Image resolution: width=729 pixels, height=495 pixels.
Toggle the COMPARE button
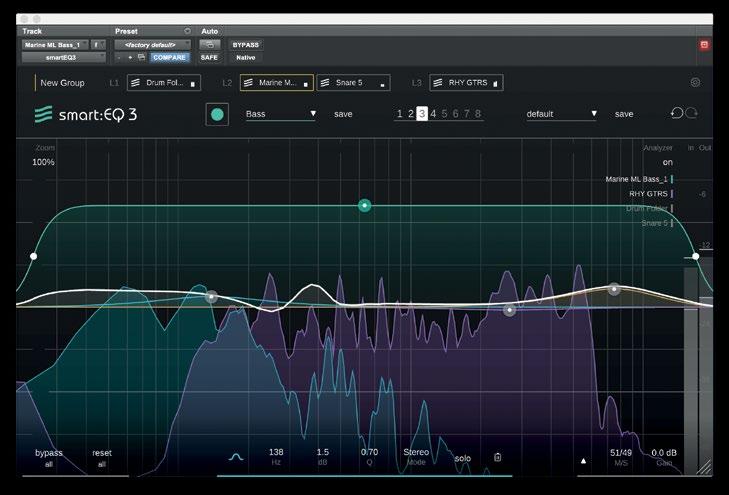pos(169,57)
